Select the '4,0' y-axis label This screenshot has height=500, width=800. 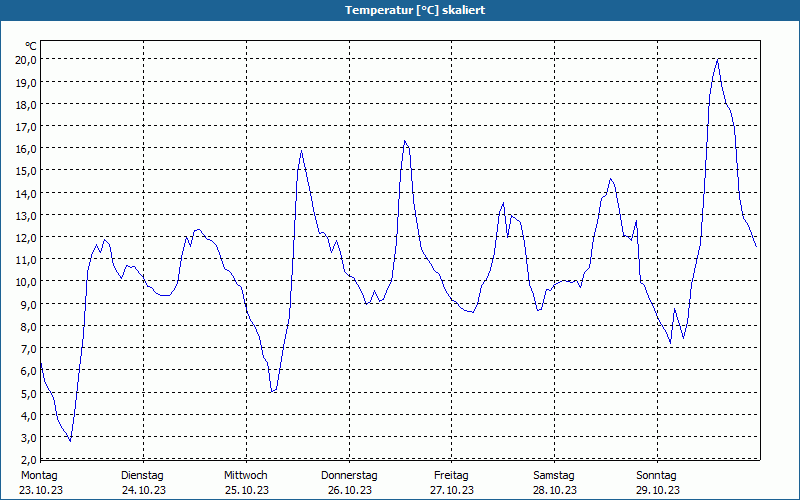pyautogui.click(x=28, y=415)
